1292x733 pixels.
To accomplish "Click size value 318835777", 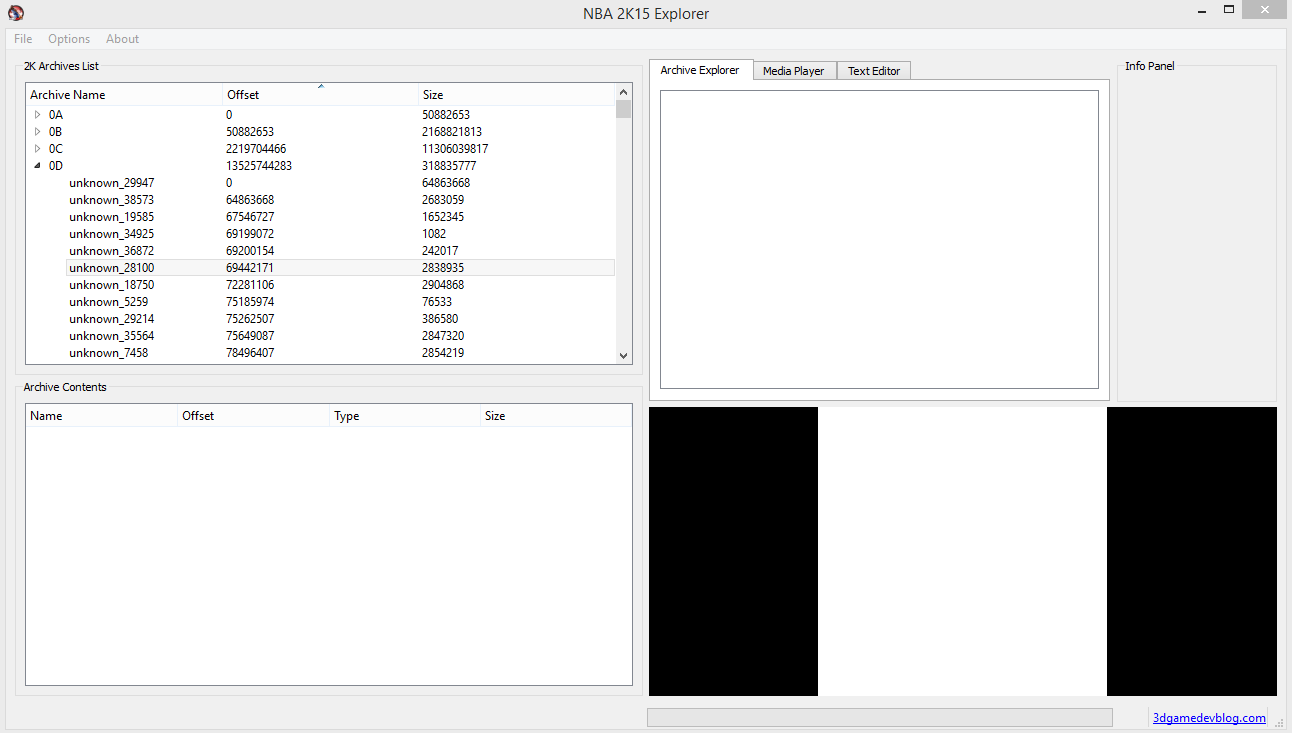I will (x=449, y=166).
